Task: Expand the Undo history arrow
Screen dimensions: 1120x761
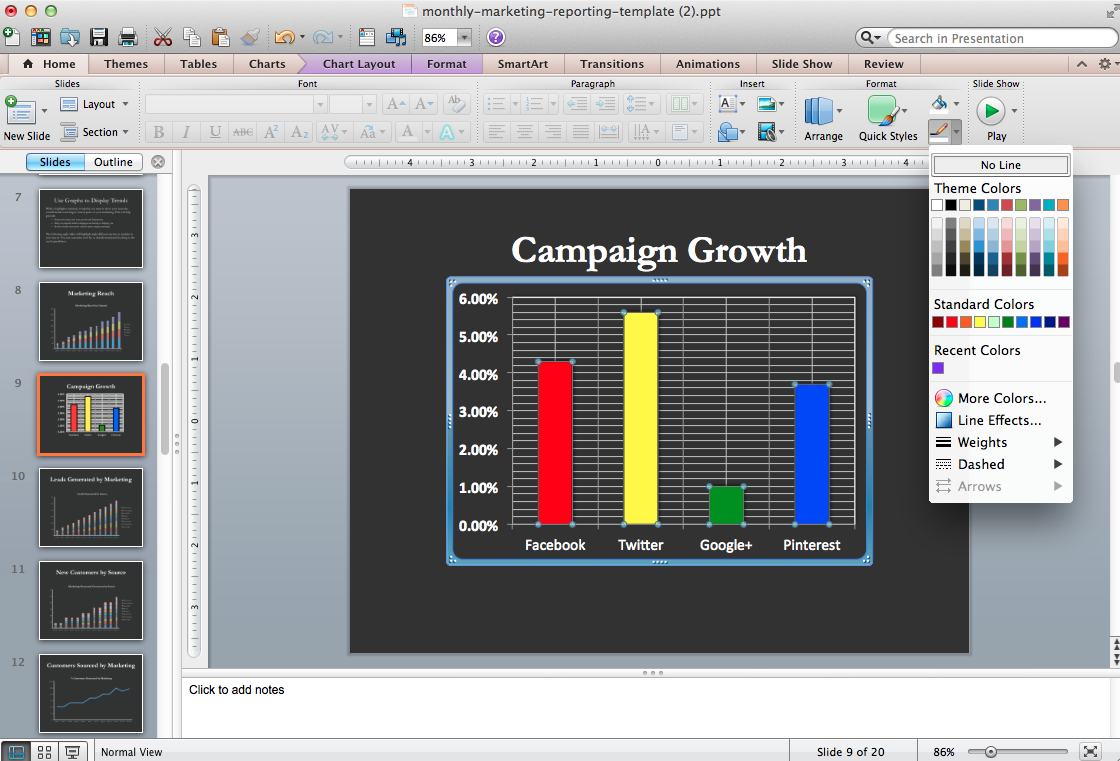Action: pyautogui.click(x=302, y=37)
